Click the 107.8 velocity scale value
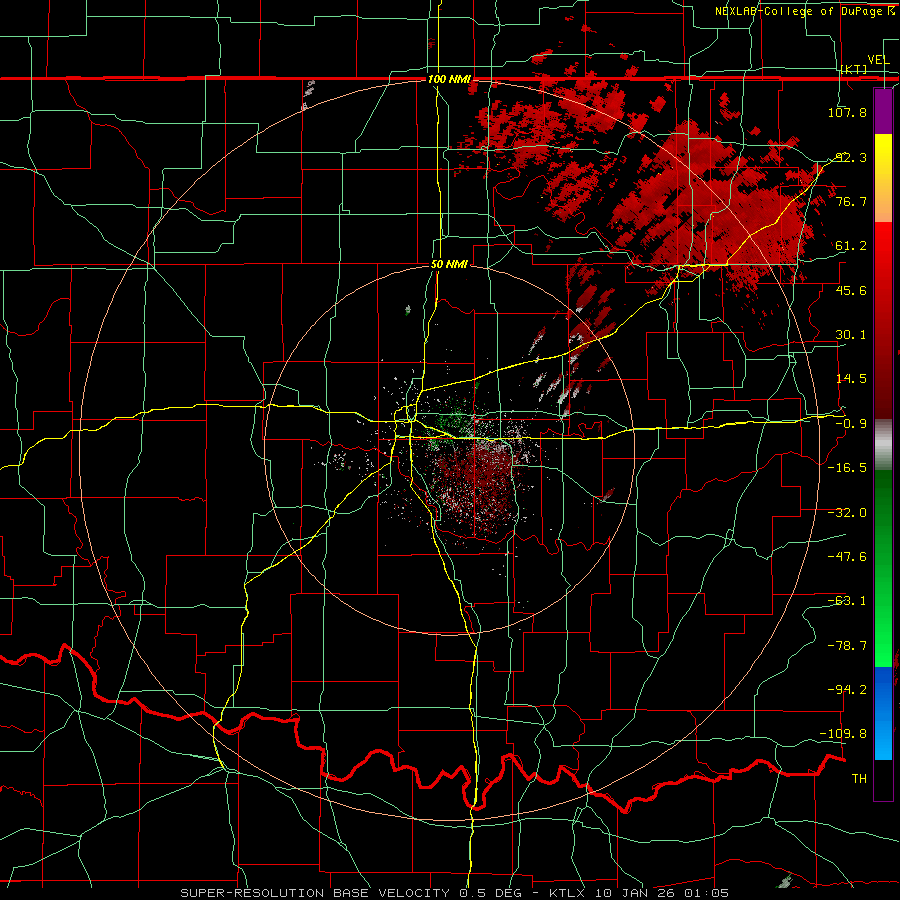This screenshot has height=900, width=900. click(x=847, y=112)
